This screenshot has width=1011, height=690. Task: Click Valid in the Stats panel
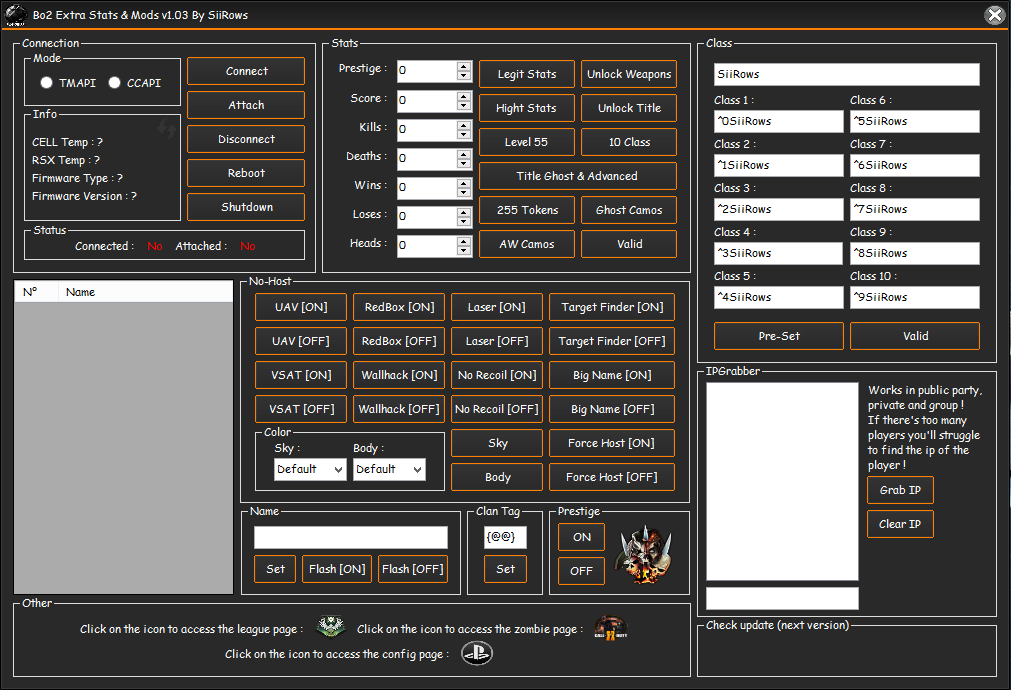629,244
